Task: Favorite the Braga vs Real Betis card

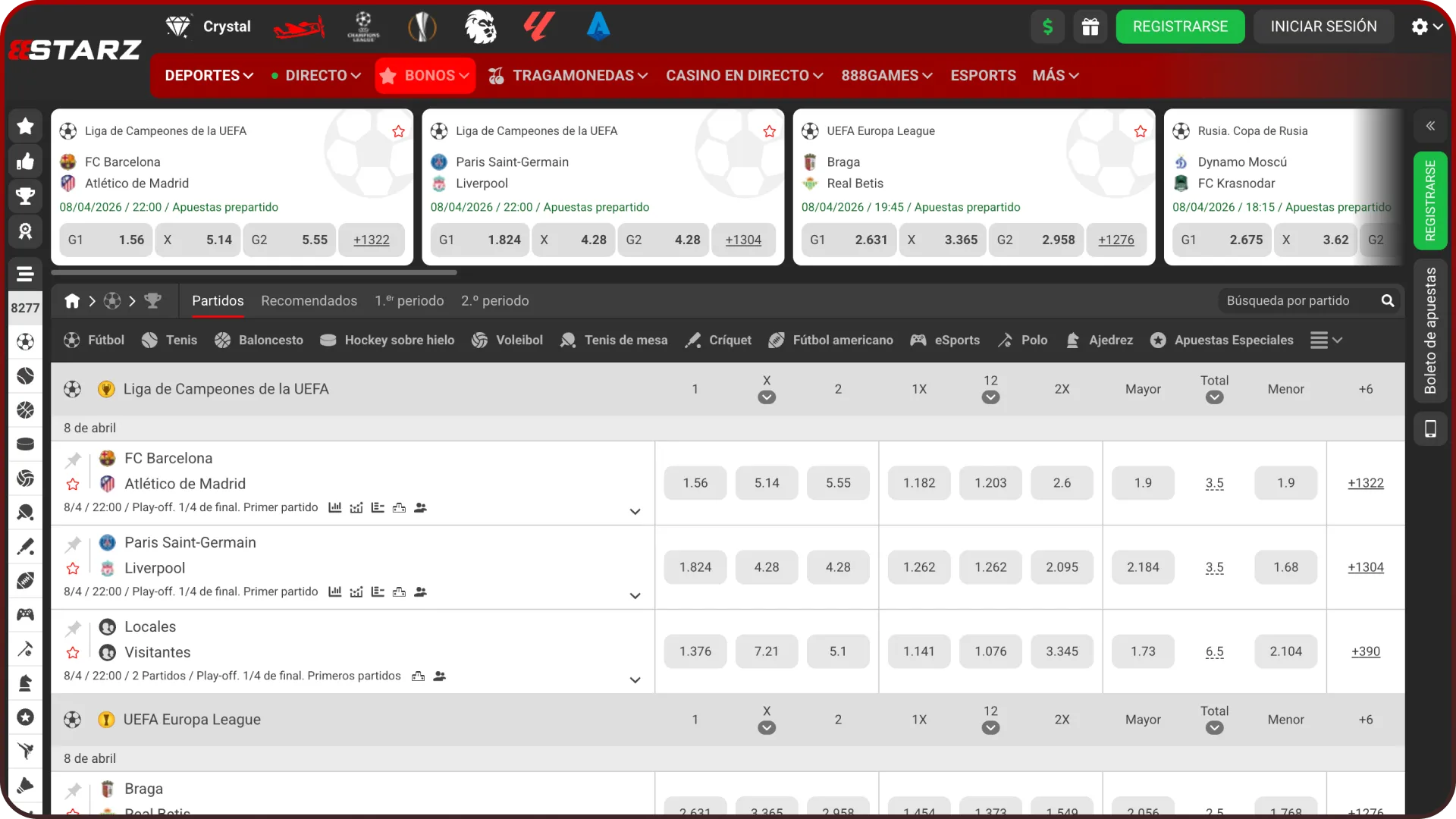Action: pos(1141,131)
